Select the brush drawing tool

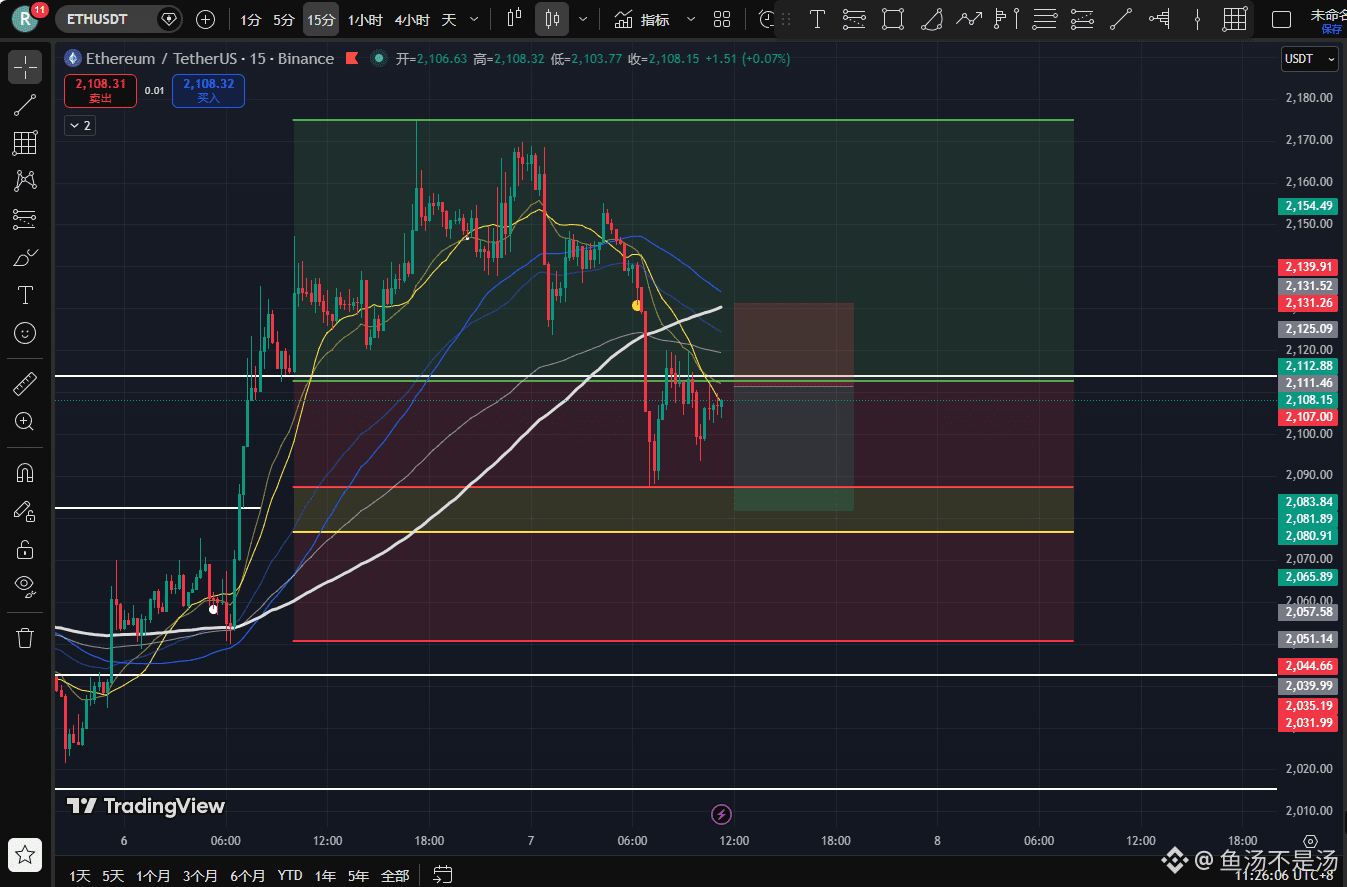tap(25, 257)
